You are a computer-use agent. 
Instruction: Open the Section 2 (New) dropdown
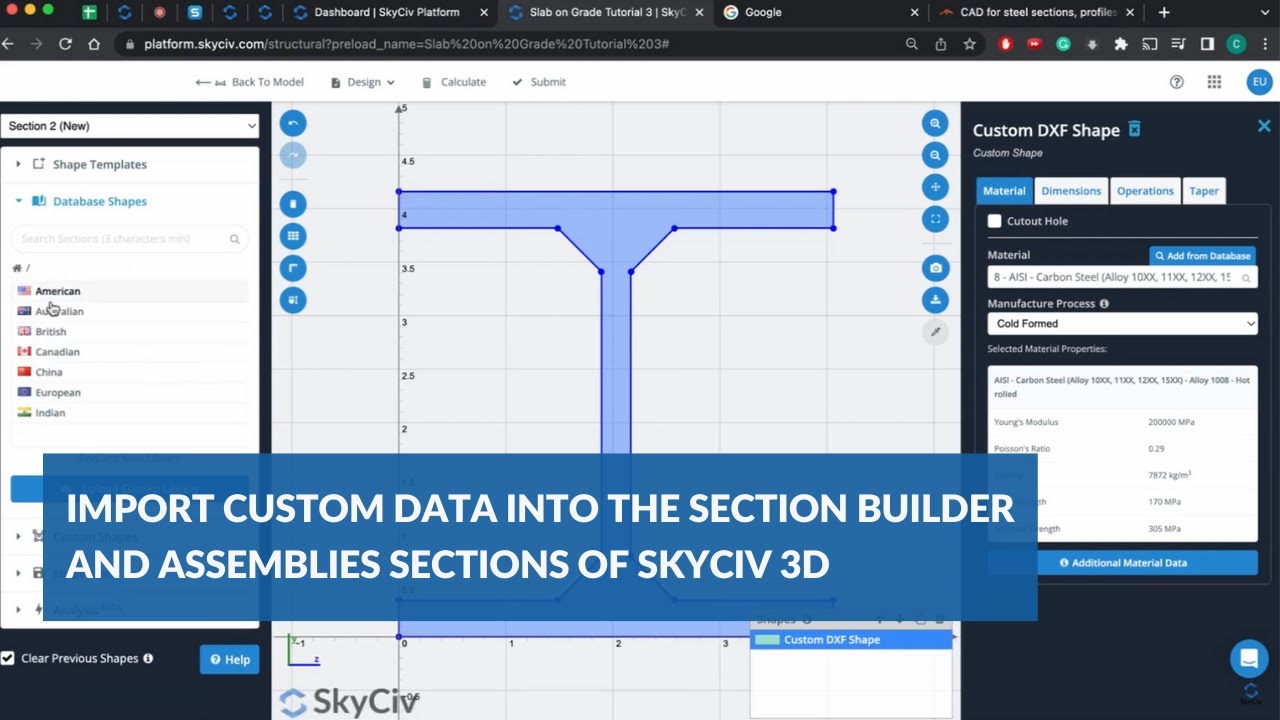130,126
